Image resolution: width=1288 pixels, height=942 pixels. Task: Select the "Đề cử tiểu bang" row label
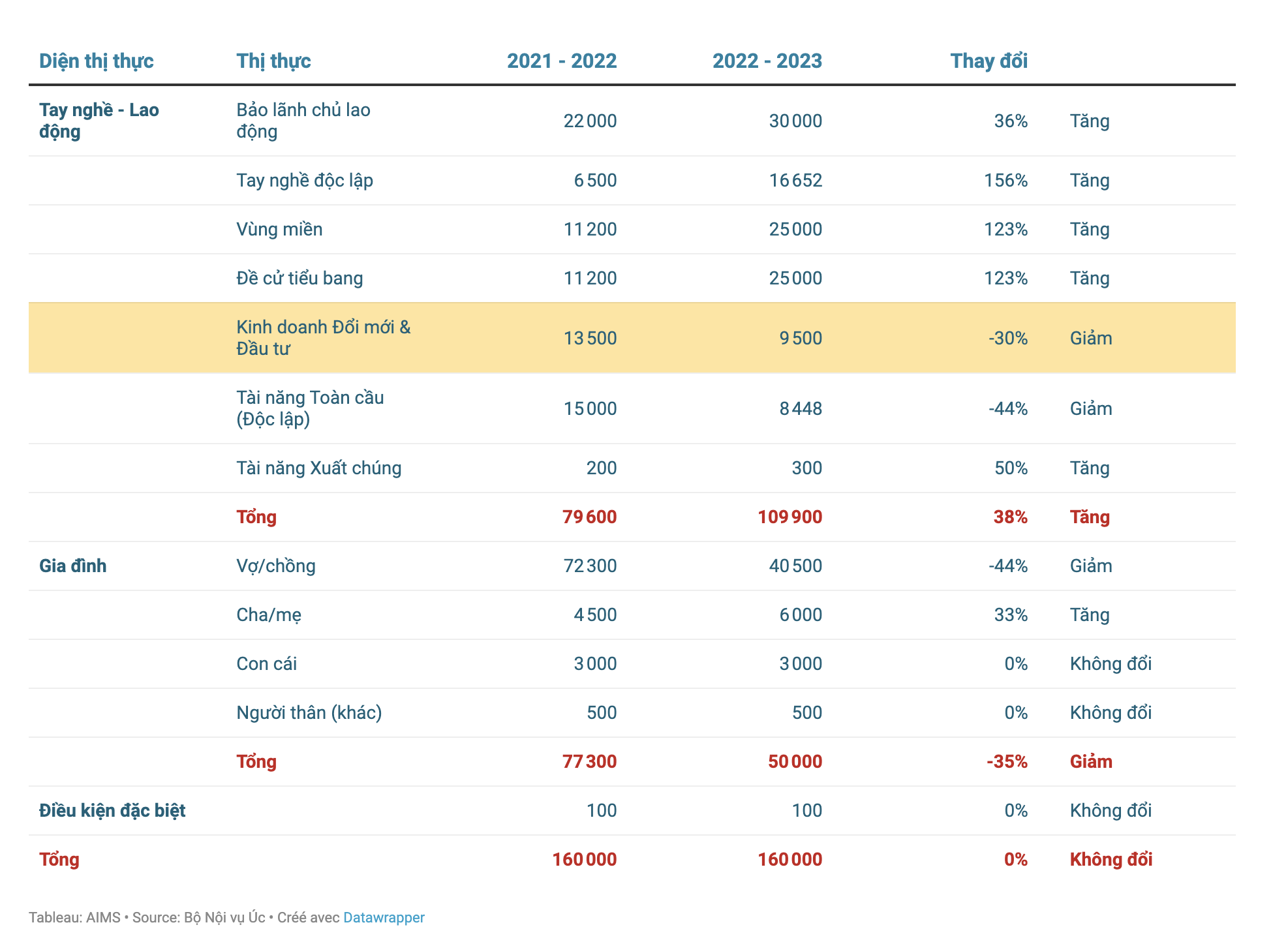[x=299, y=278]
